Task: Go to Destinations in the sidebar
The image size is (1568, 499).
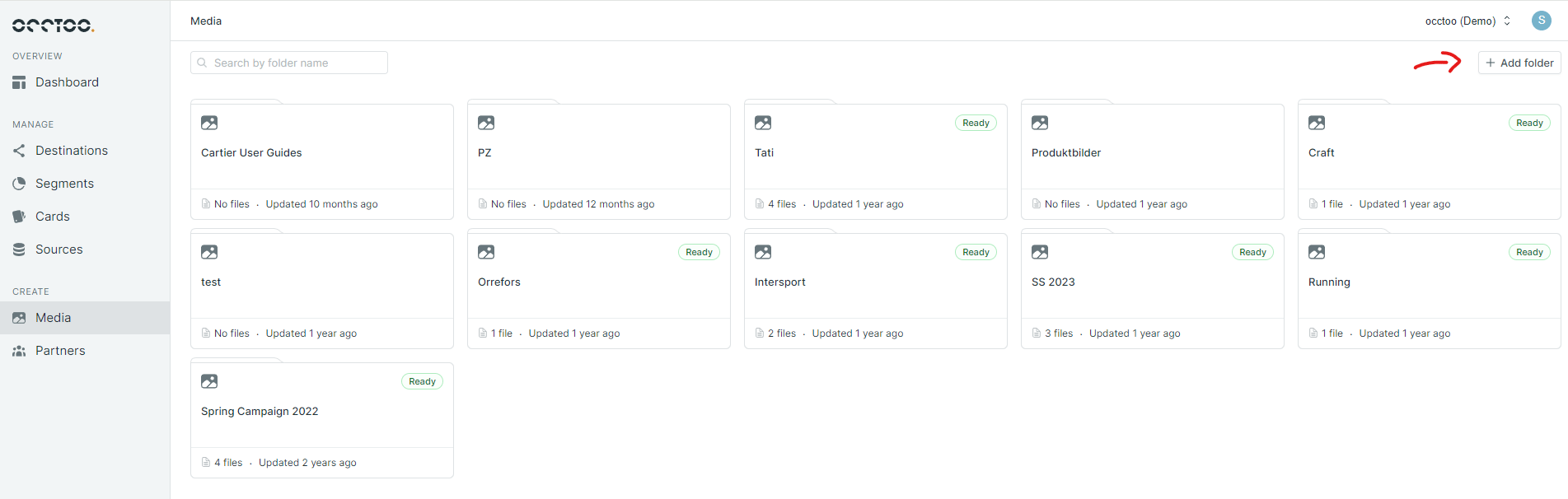Action: [85, 151]
